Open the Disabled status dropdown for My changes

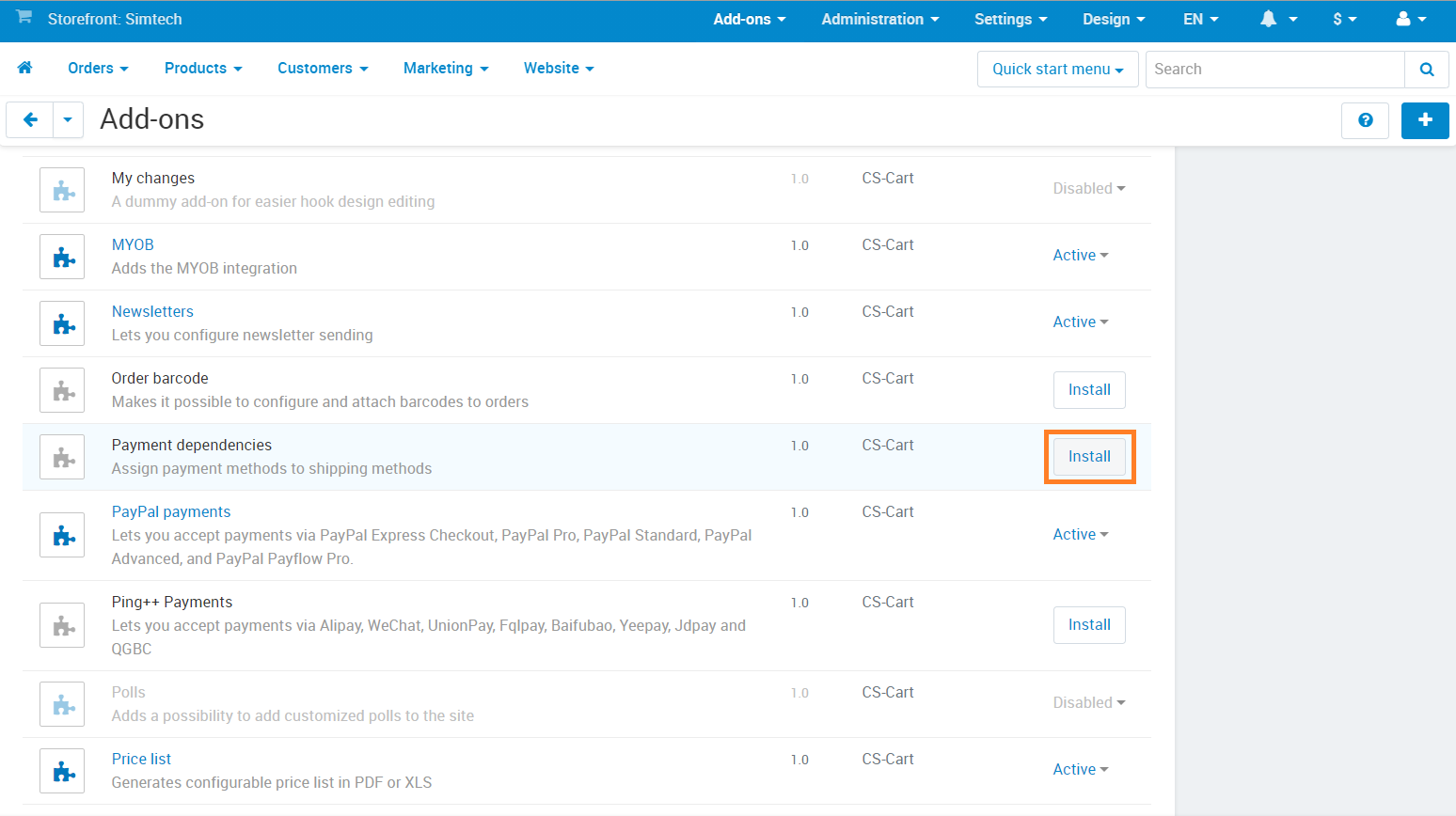[1089, 189]
